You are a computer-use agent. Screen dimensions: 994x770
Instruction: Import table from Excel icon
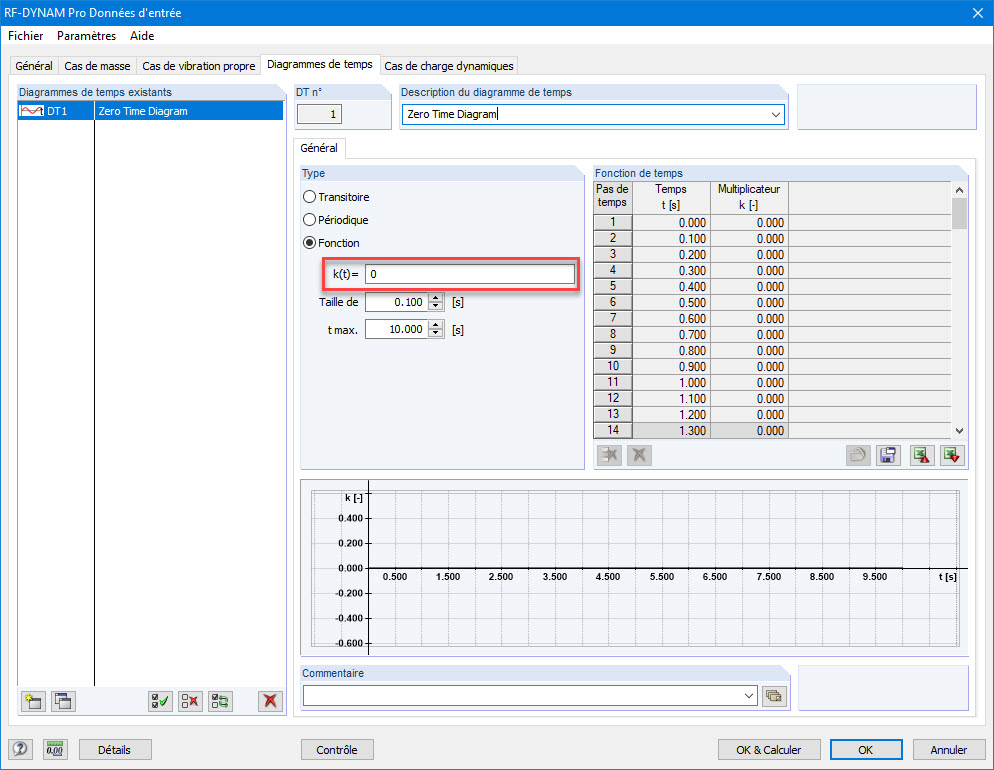952,455
